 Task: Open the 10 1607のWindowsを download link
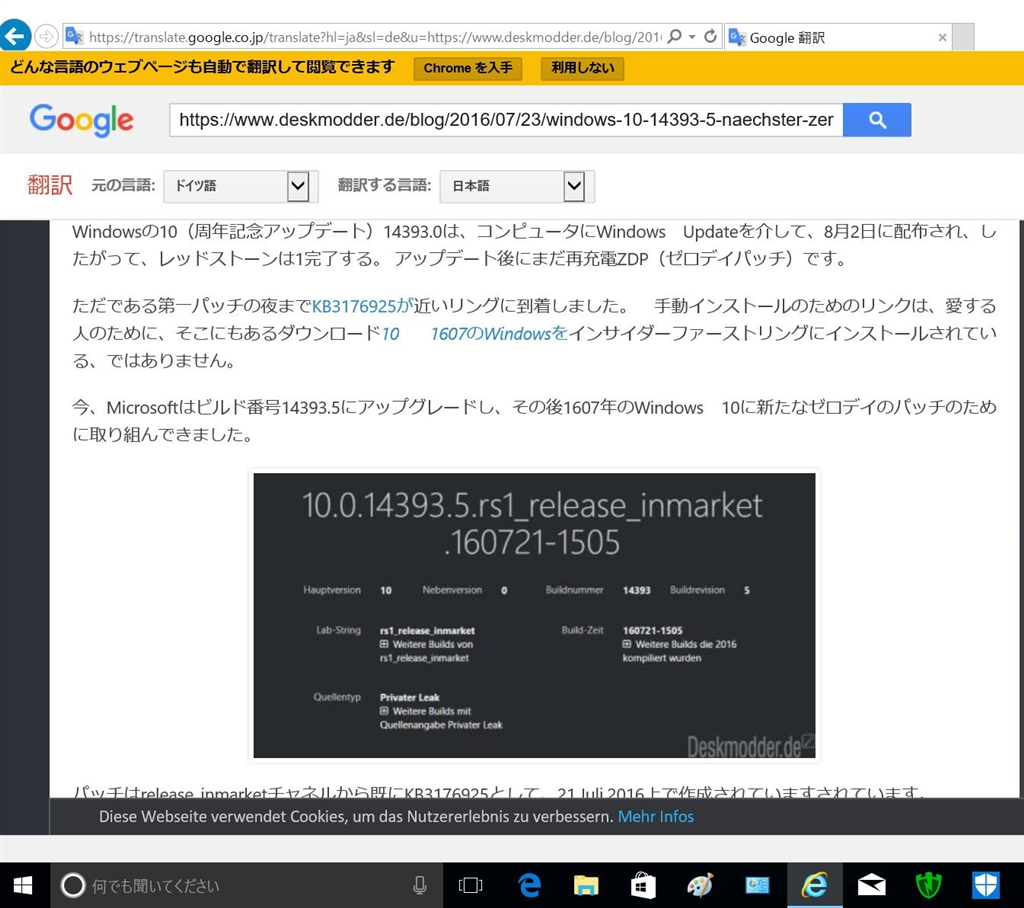click(475, 333)
